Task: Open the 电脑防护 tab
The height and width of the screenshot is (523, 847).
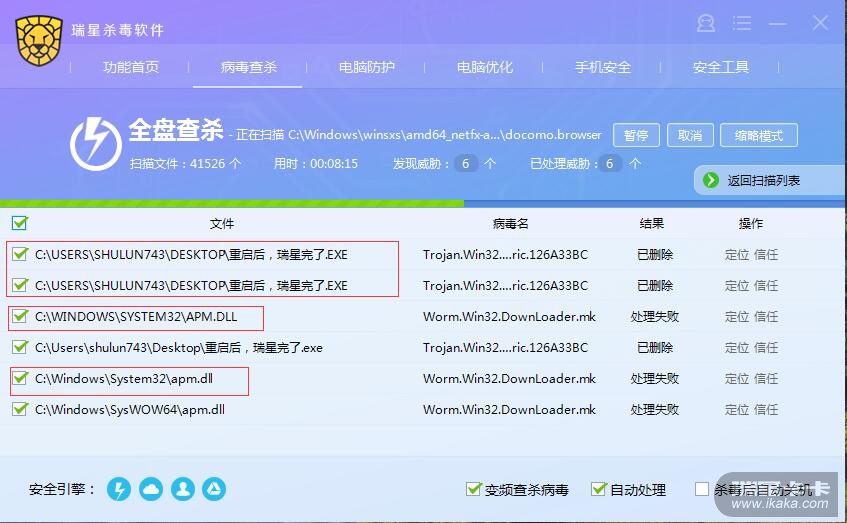Action: click(366, 67)
